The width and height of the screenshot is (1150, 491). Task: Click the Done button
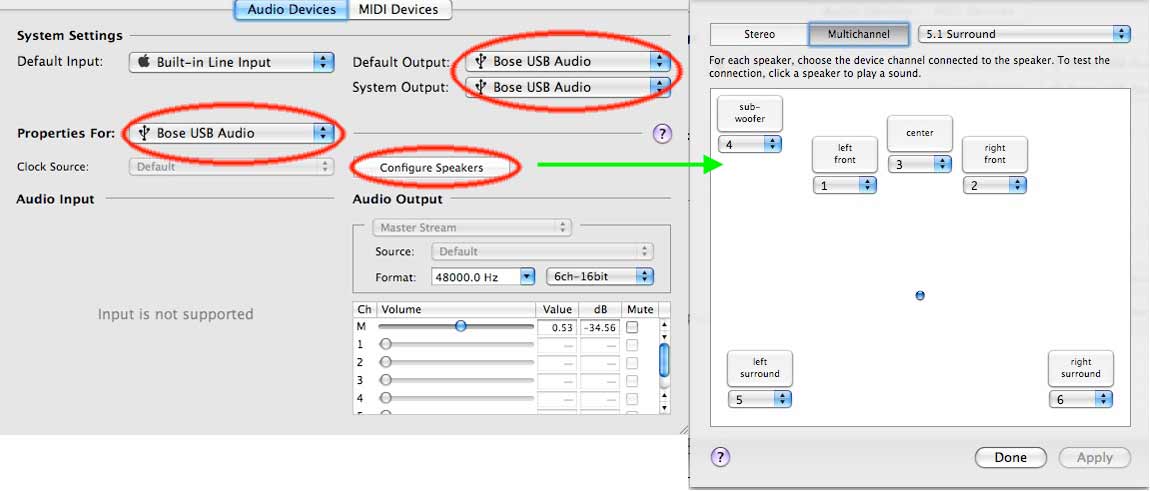click(1011, 457)
